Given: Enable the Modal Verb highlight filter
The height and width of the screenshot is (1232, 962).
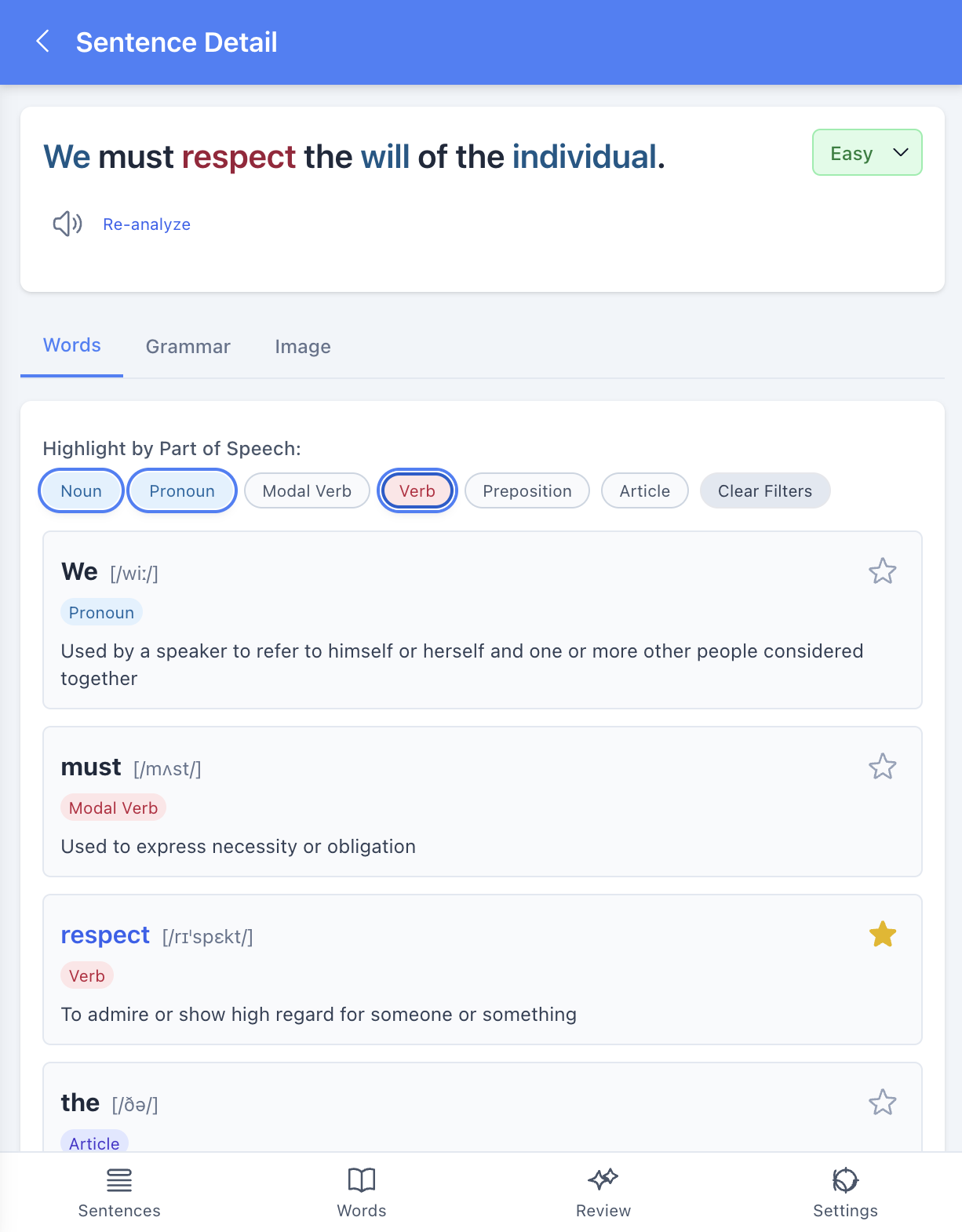Looking at the screenshot, I should (x=307, y=491).
